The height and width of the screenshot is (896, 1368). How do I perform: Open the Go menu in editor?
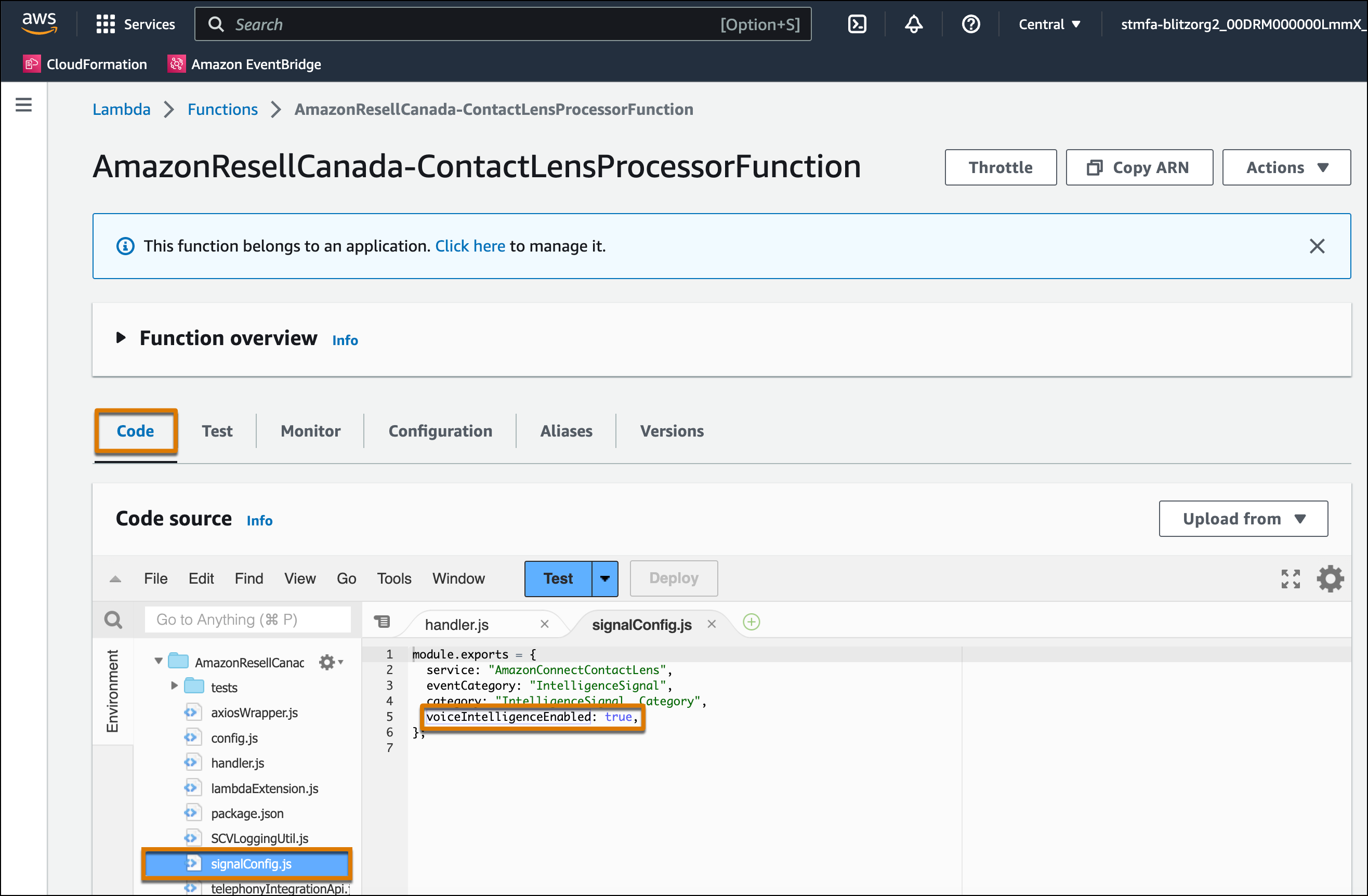click(x=346, y=578)
